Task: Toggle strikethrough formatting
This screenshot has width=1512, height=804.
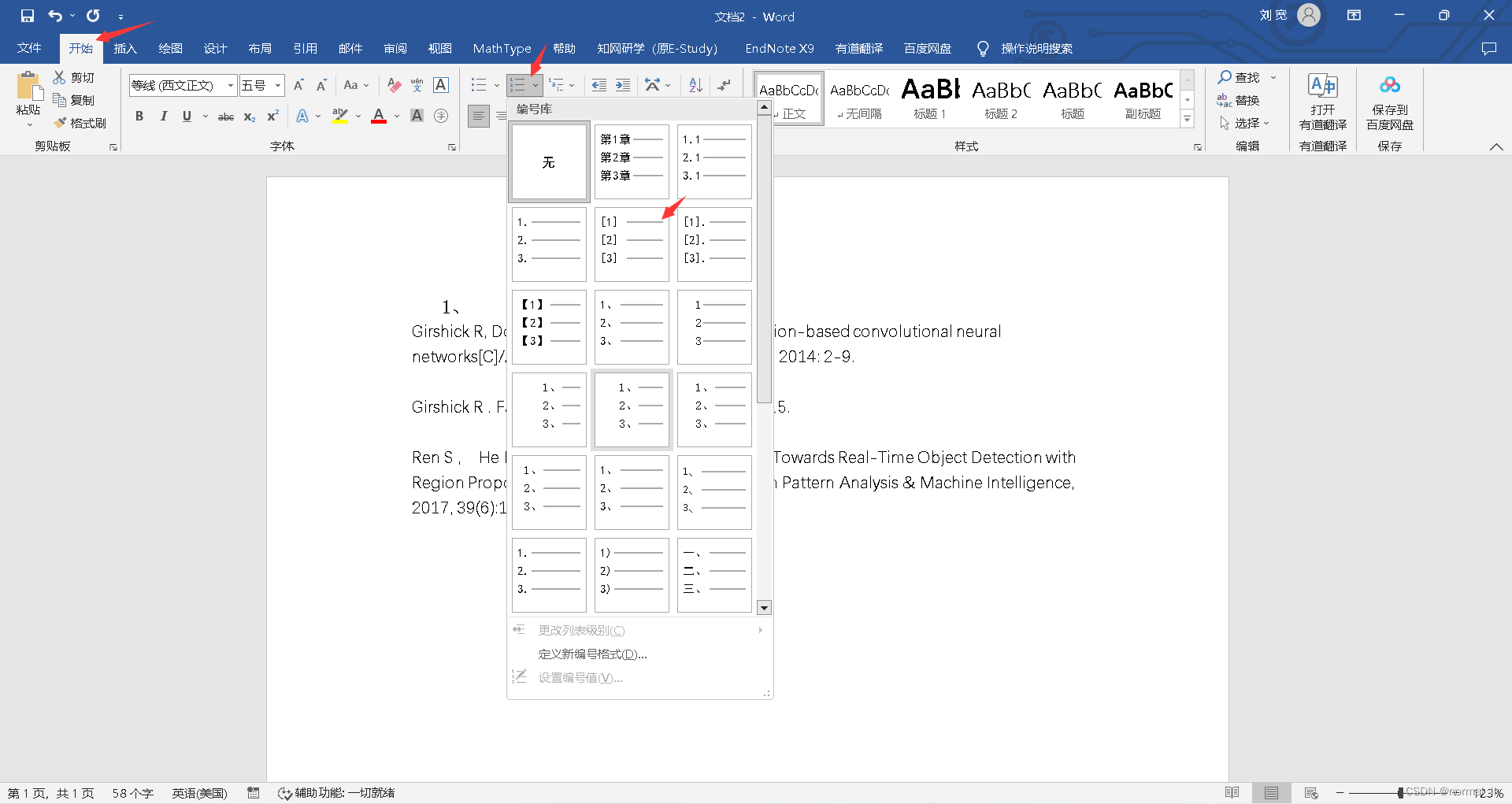Action: pyautogui.click(x=226, y=117)
